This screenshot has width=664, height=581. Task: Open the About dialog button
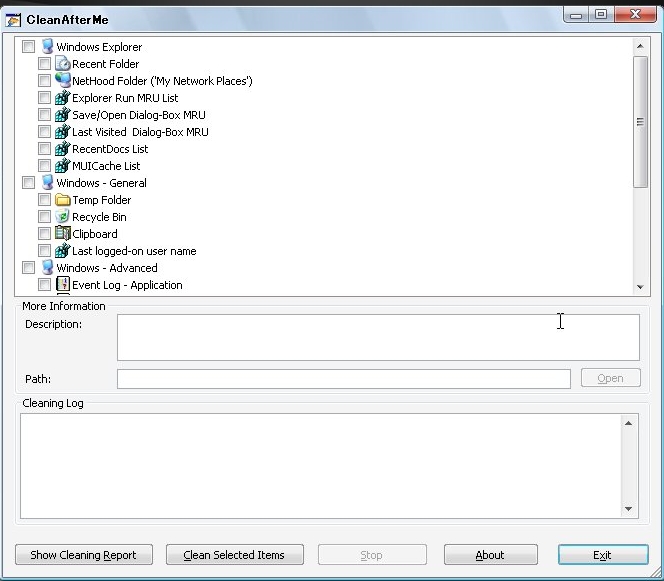point(490,555)
